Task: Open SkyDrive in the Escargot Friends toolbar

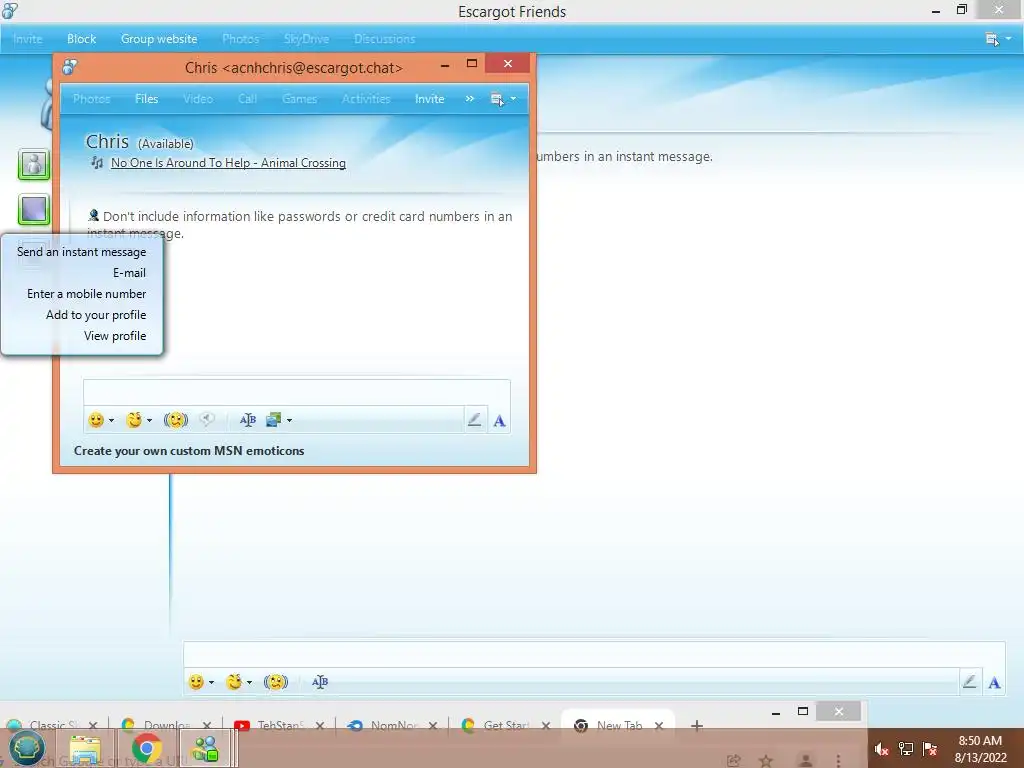Action: (x=306, y=39)
